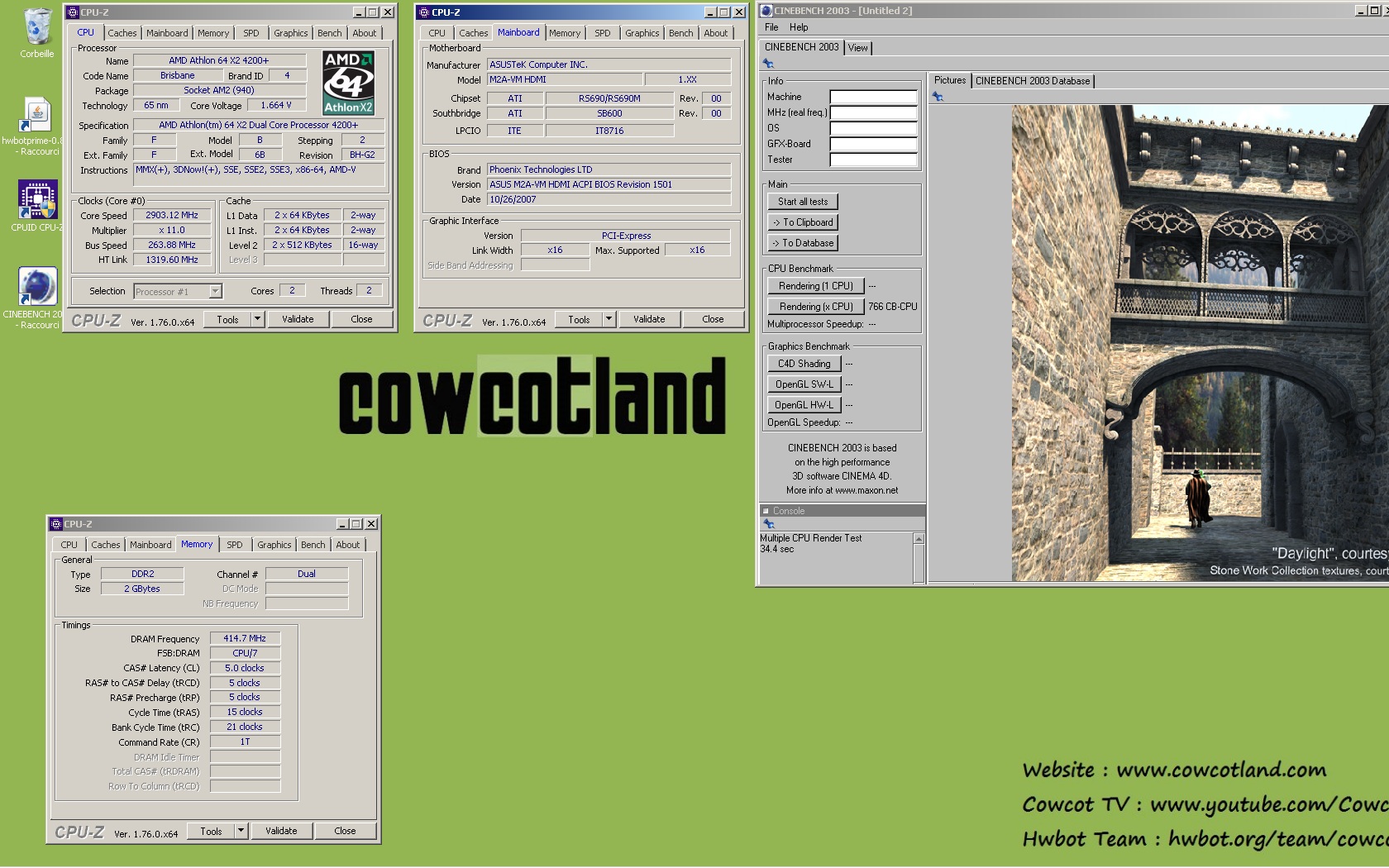Click the AMD Athlon X2 processor logo

click(348, 83)
